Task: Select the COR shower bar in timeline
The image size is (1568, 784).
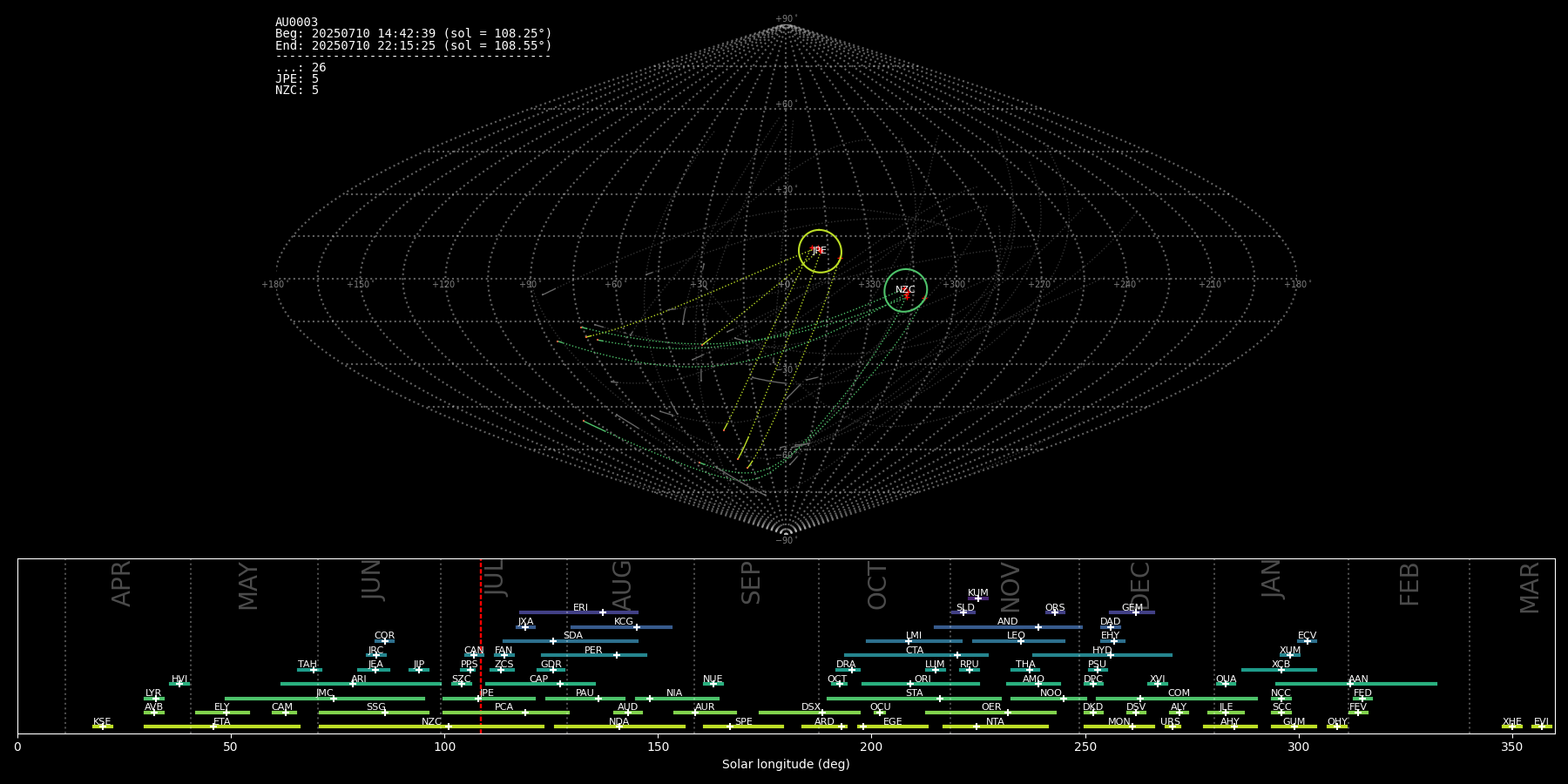Action: tap(384, 641)
